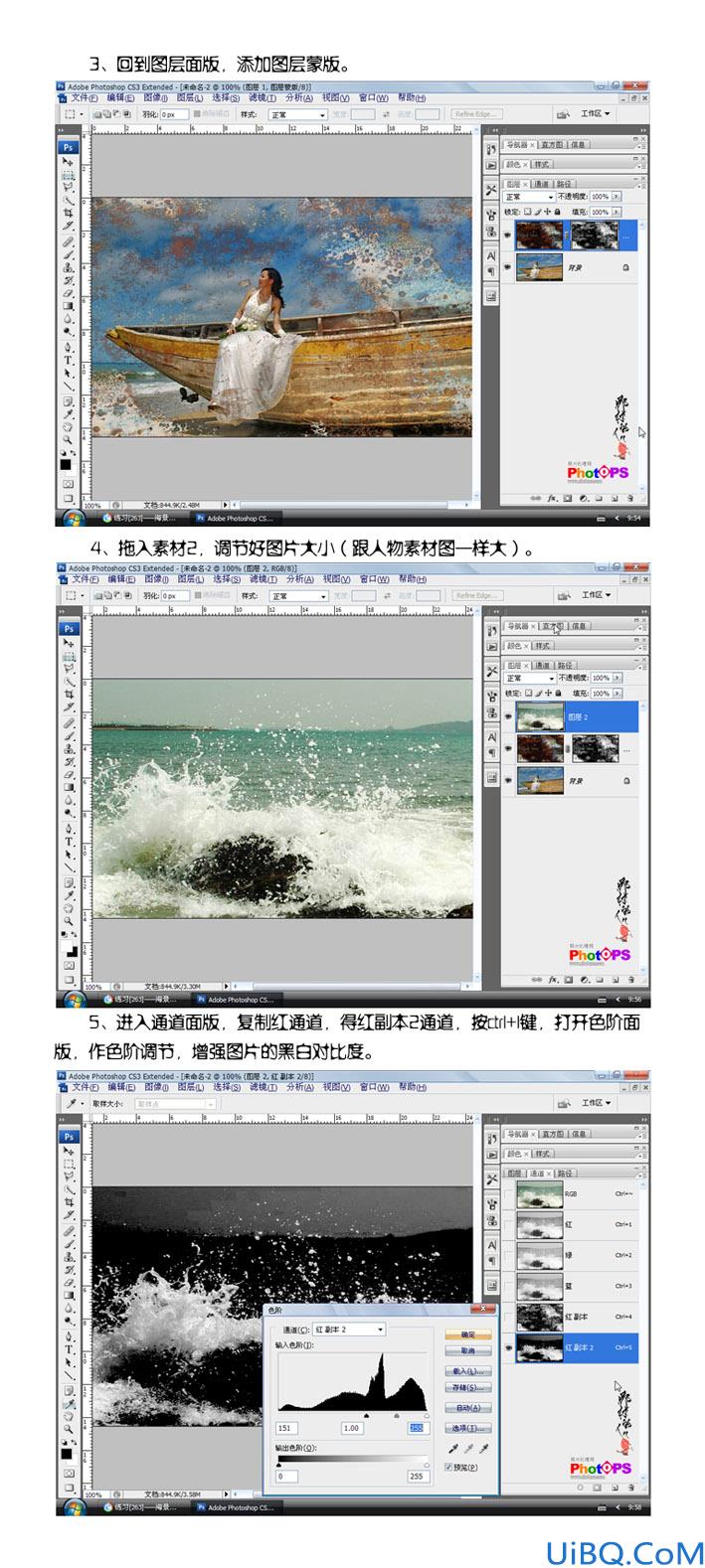This screenshot has width=705, height=1568.
Task: Toggle visibility box of 绿 channel
Action: coord(509,1256)
